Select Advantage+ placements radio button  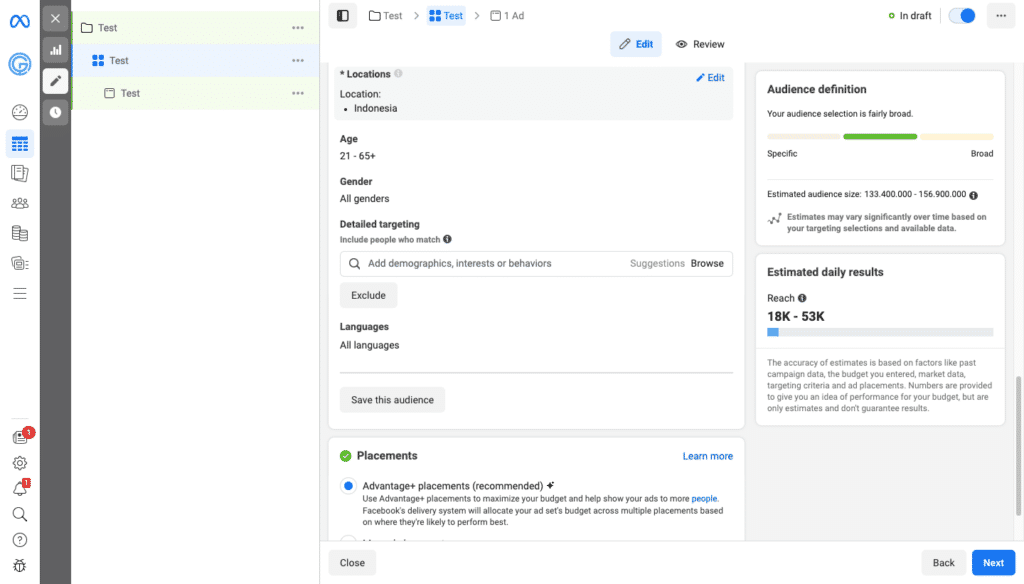point(348,486)
